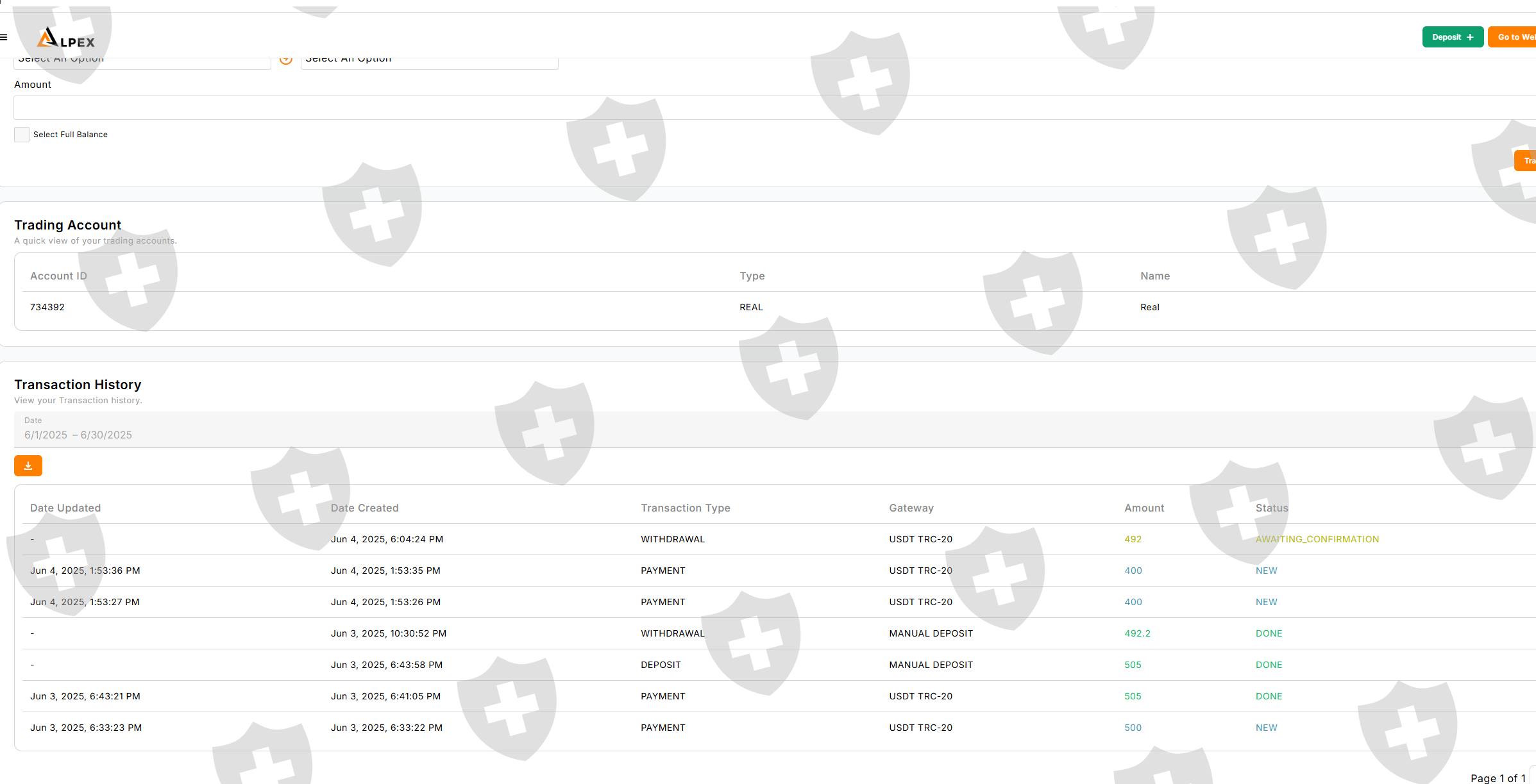1536x784 pixels.
Task: Click the Transaction Type column header
Action: 685,508
